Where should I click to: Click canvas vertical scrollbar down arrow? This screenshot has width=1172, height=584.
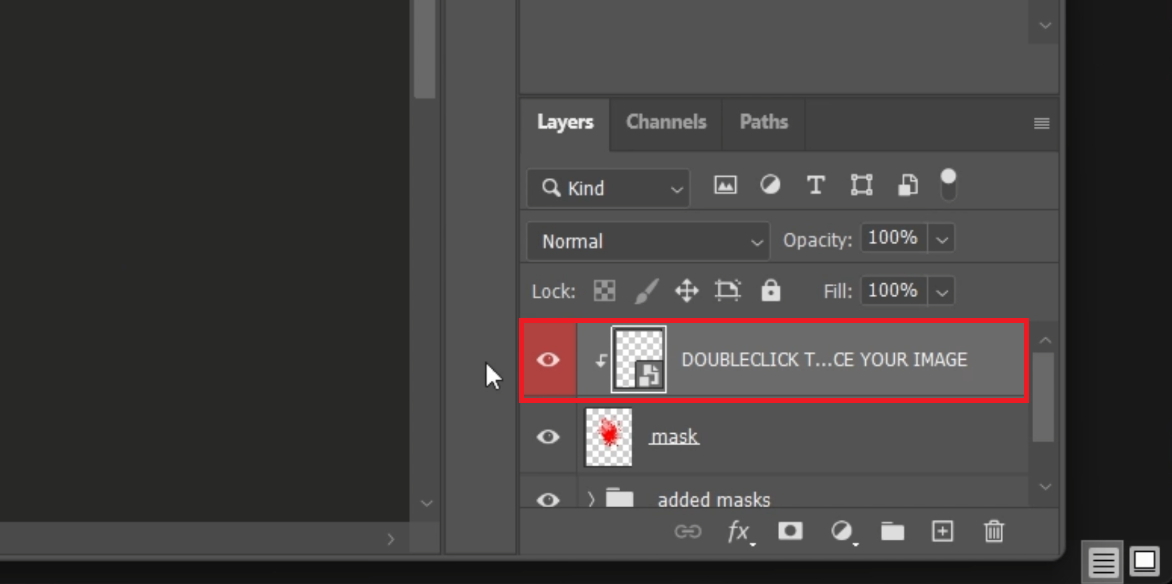point(426,503)
